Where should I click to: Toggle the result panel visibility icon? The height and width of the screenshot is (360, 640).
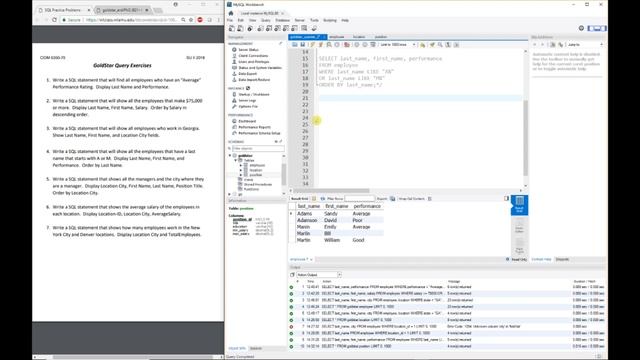coord(506,198)
